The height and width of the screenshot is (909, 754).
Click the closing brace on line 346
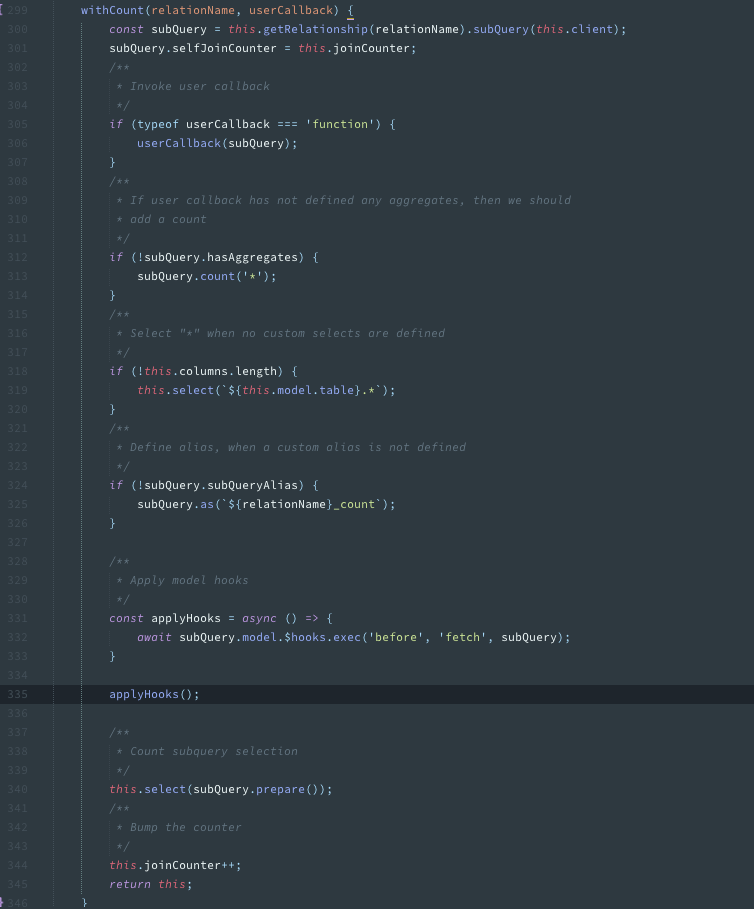click(x=85, y=903)
